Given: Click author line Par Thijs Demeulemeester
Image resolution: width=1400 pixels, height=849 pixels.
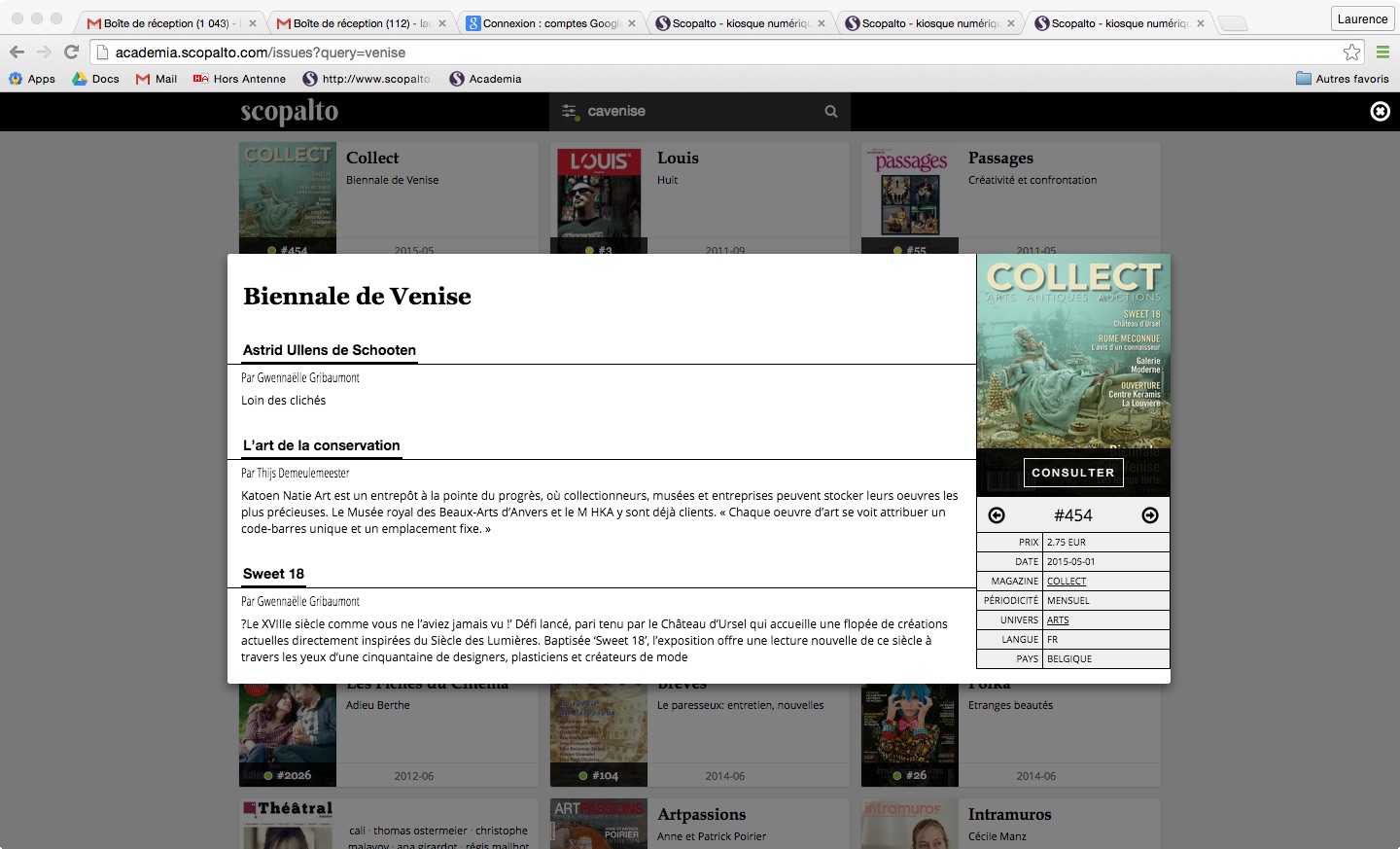Looking at the screenshot, I should (295, 474).
